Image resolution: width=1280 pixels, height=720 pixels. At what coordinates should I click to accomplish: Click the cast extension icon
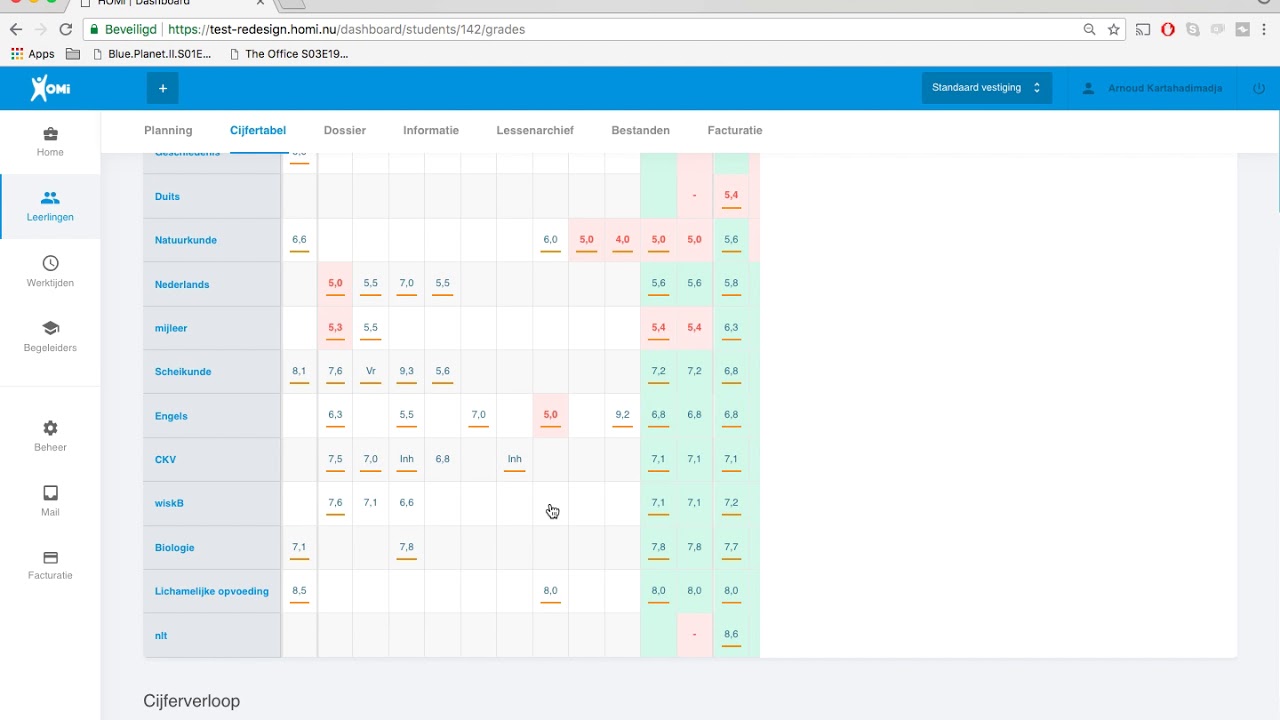click(1142, 30)
